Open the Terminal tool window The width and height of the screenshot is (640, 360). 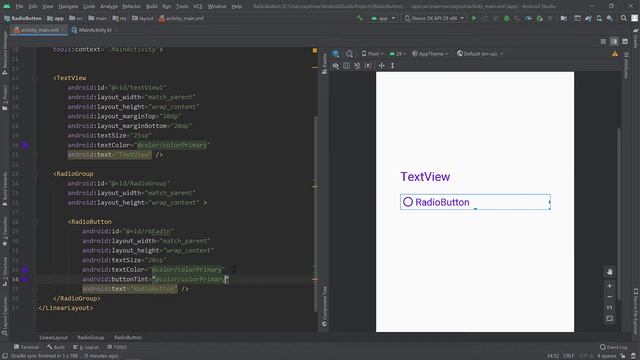coord(26,347)
